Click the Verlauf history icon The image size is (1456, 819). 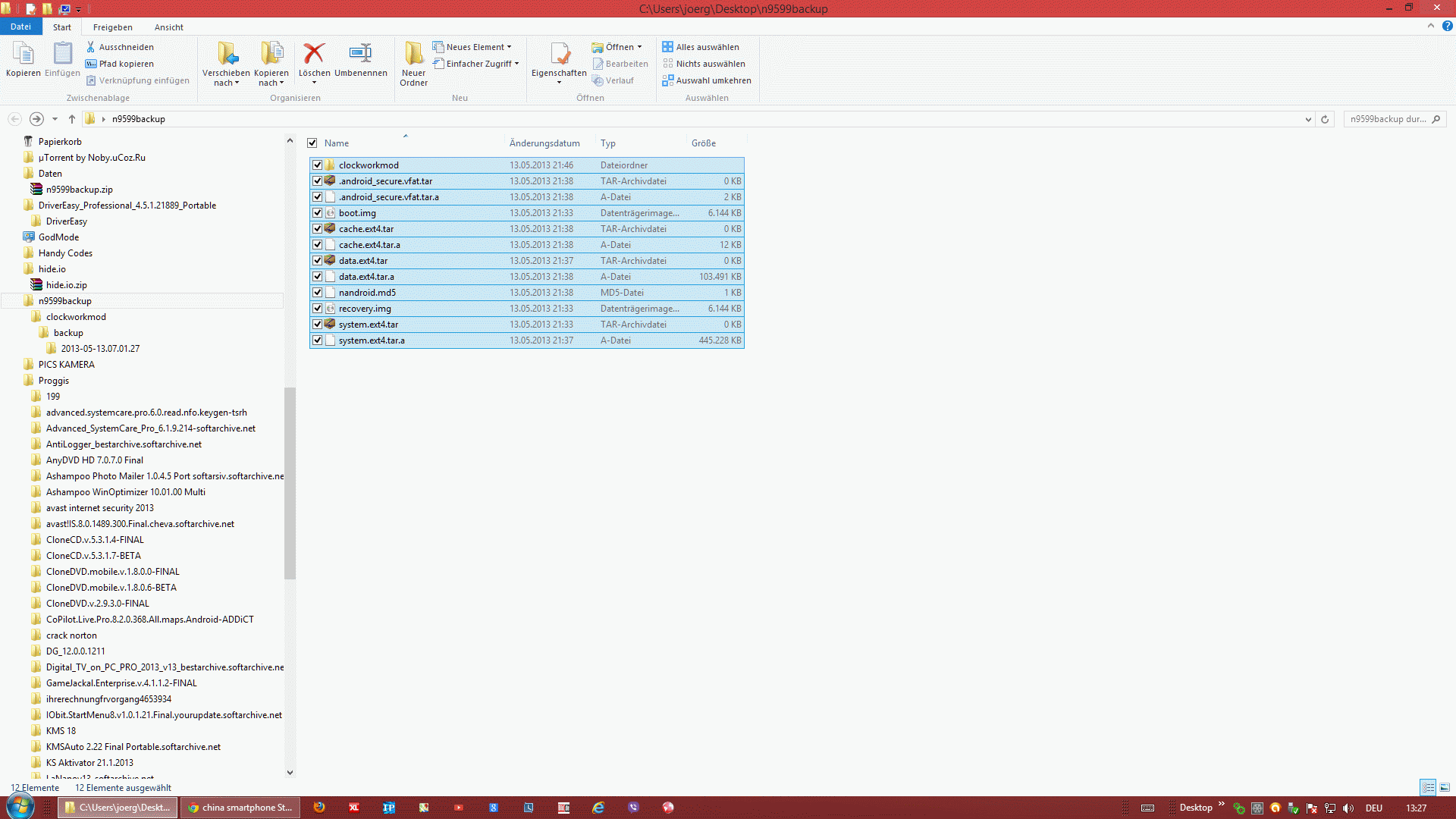[598, 80]
